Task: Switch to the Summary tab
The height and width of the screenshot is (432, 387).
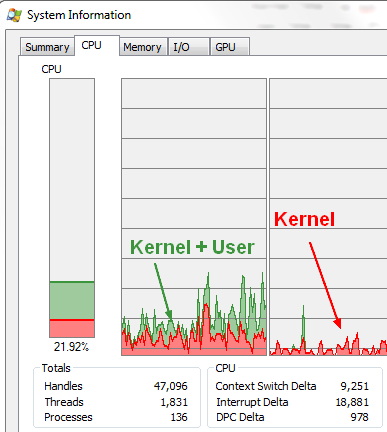Action: (47, 47)
